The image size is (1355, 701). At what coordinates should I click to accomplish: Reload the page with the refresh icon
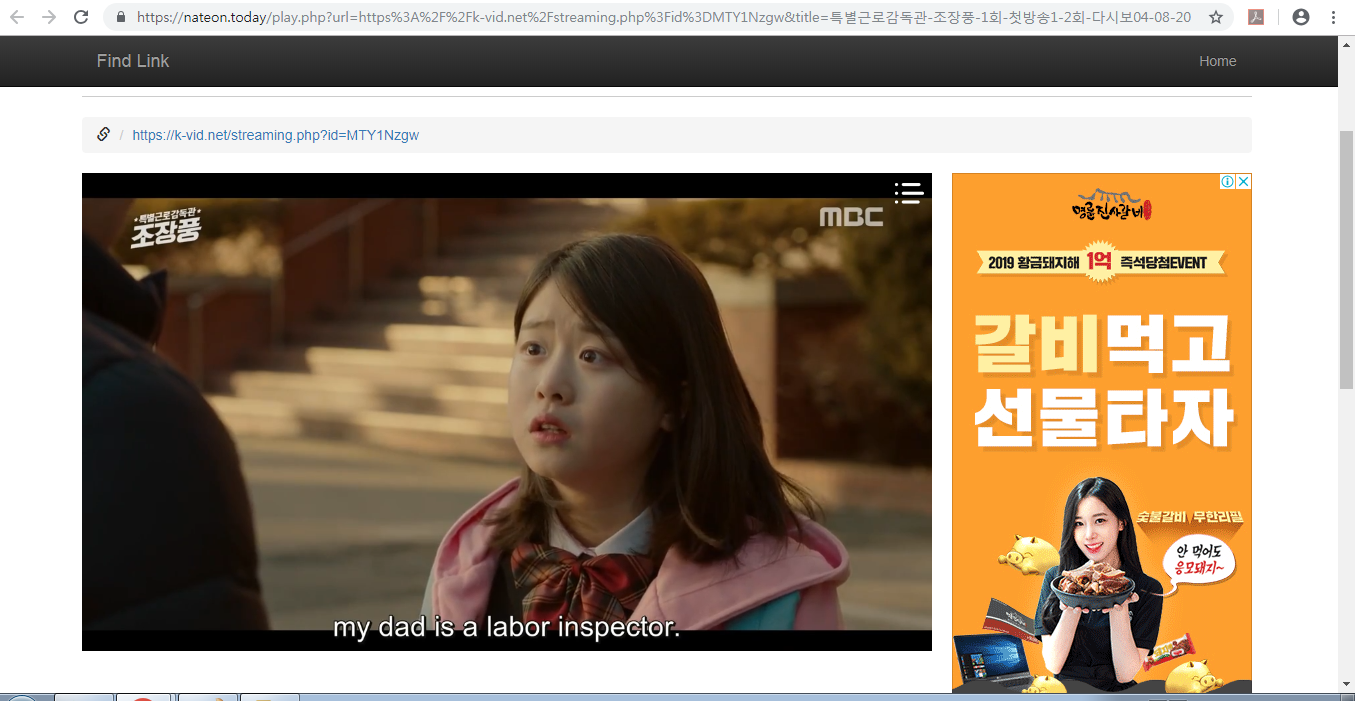pyautogui.click(x=82, y=17)
